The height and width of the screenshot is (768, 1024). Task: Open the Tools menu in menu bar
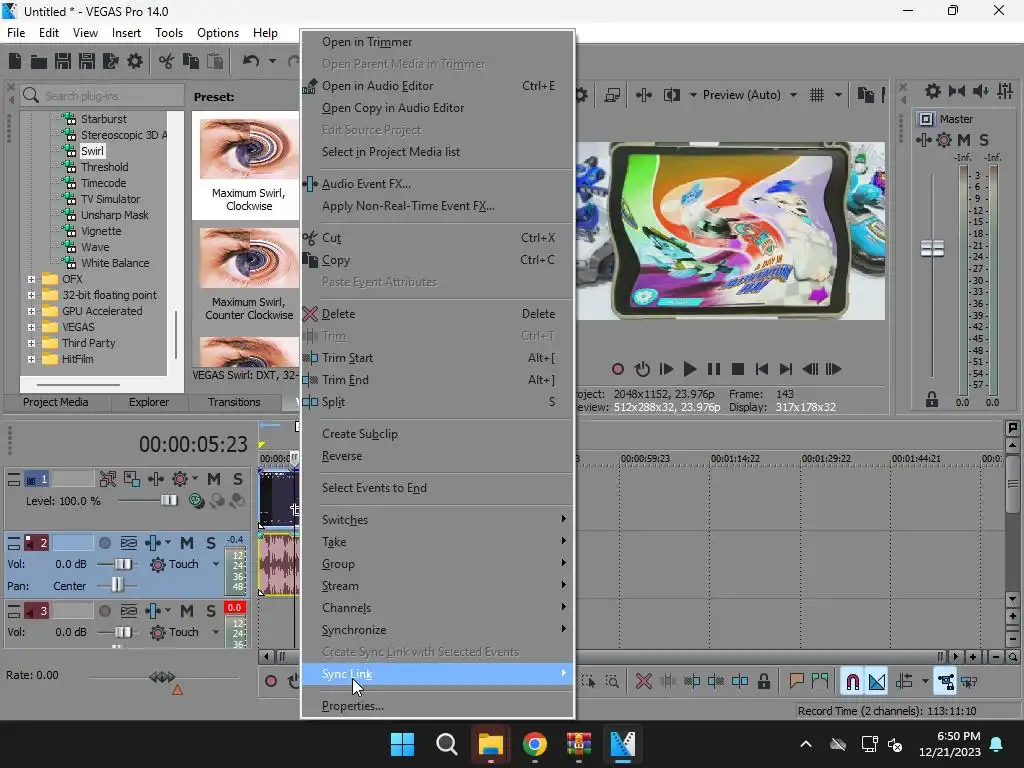[x=168, y=33]
